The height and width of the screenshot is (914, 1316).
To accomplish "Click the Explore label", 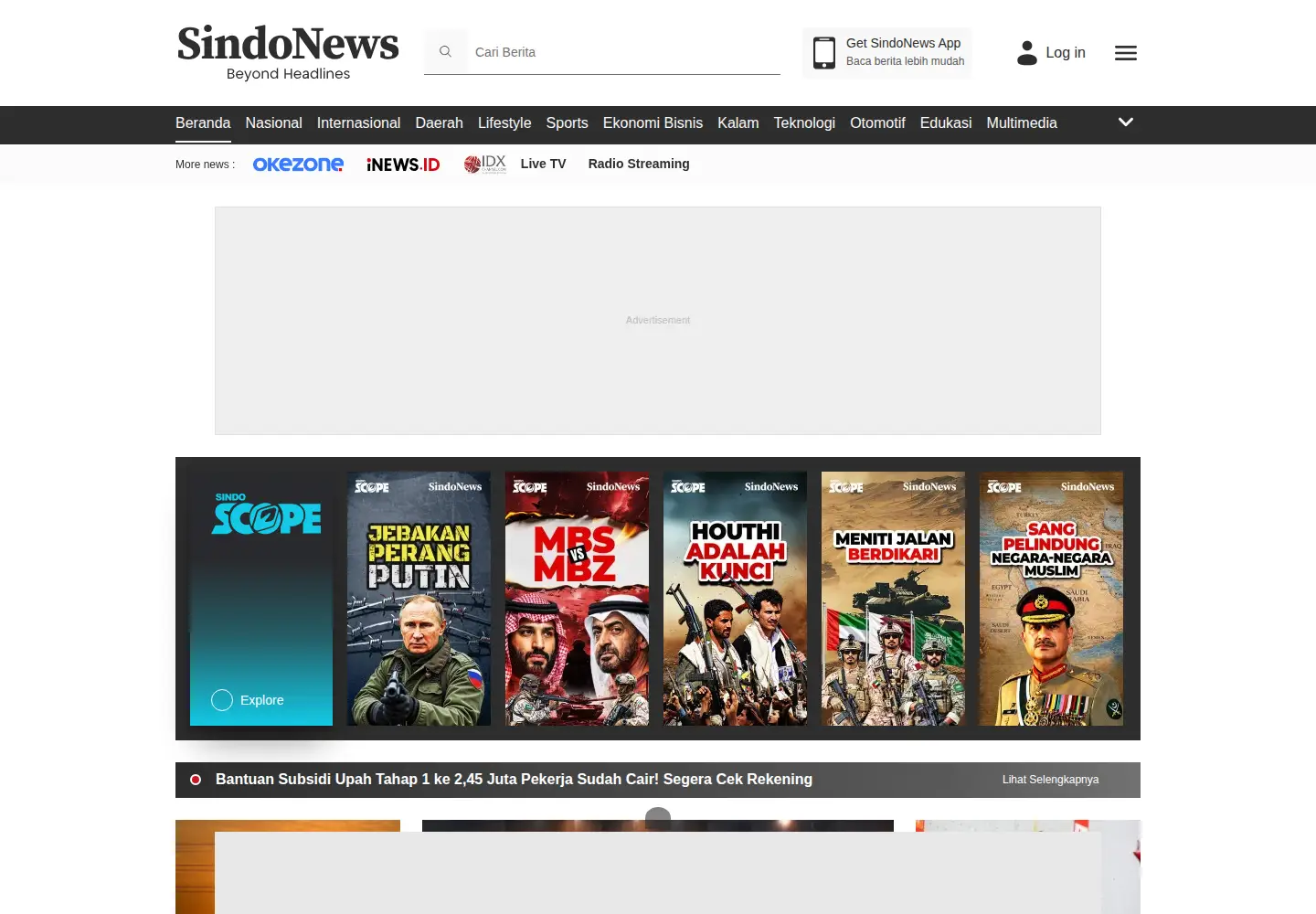I will point(261,700).
